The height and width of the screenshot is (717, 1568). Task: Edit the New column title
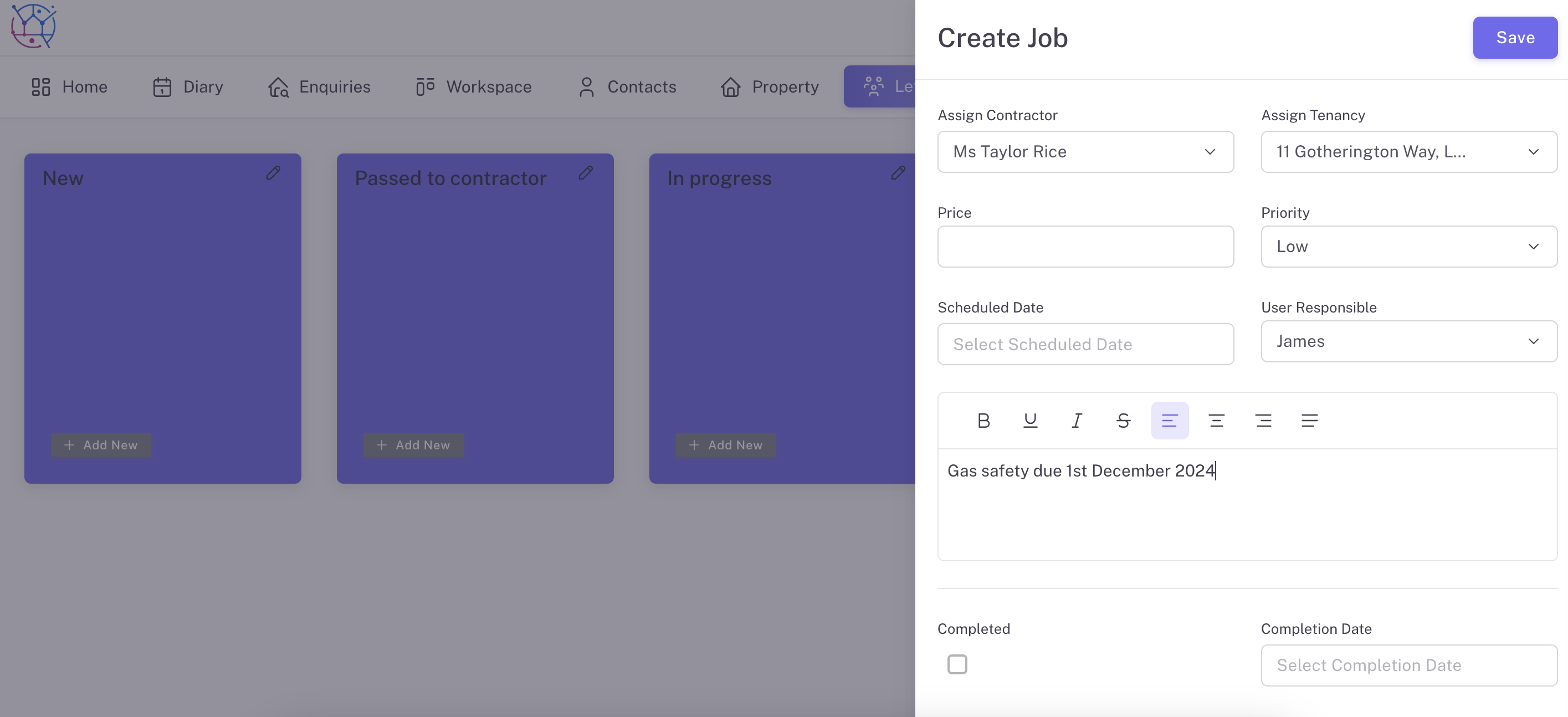point(273,173)
